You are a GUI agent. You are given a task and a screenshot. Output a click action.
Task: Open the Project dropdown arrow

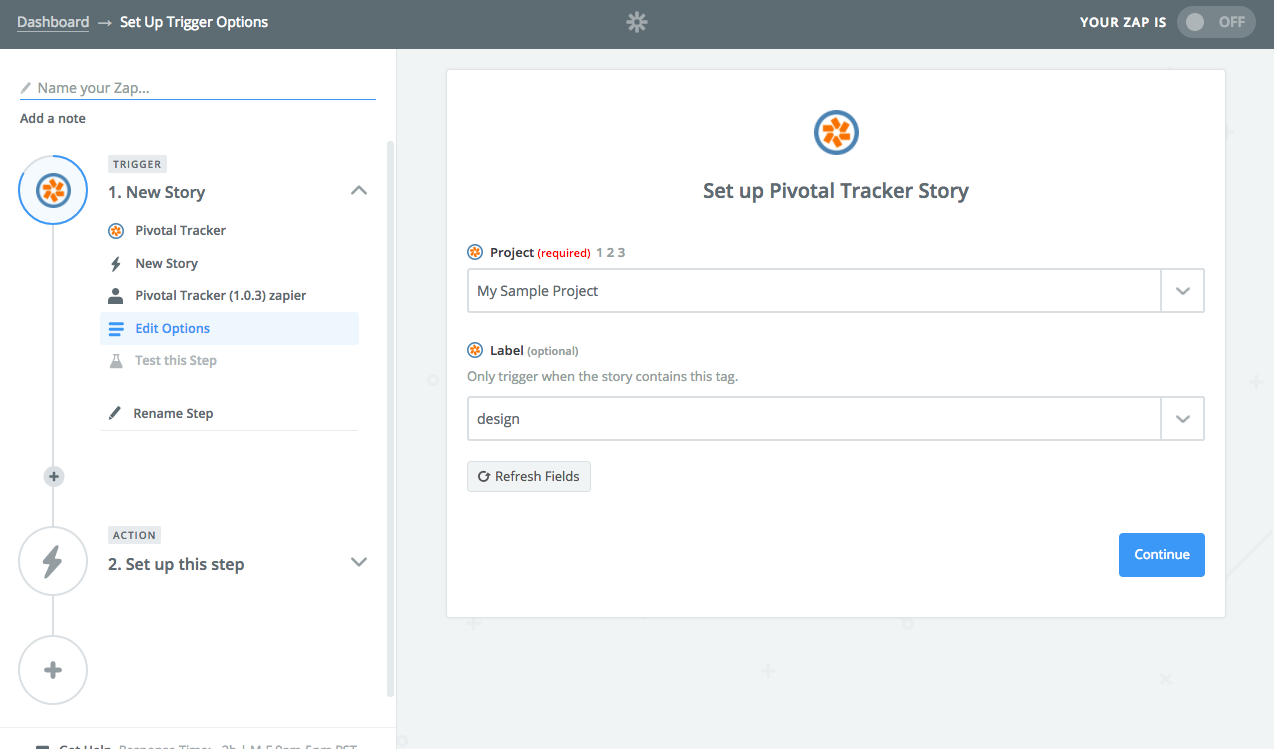(1182, 291)
